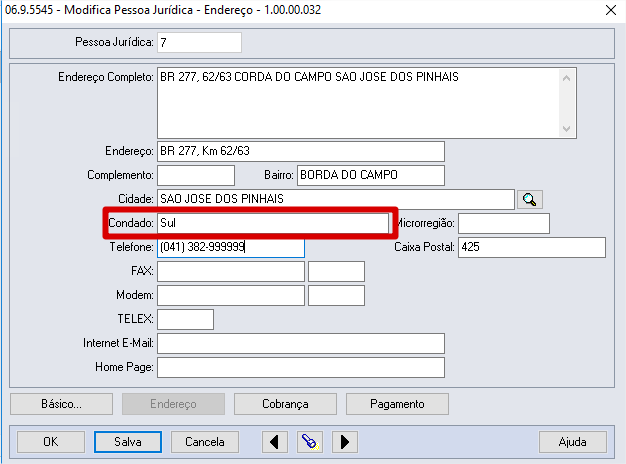Screen dimensions: 626x464
Task: Edit the Endereço field with BR 277
Action: pos(301,151)
